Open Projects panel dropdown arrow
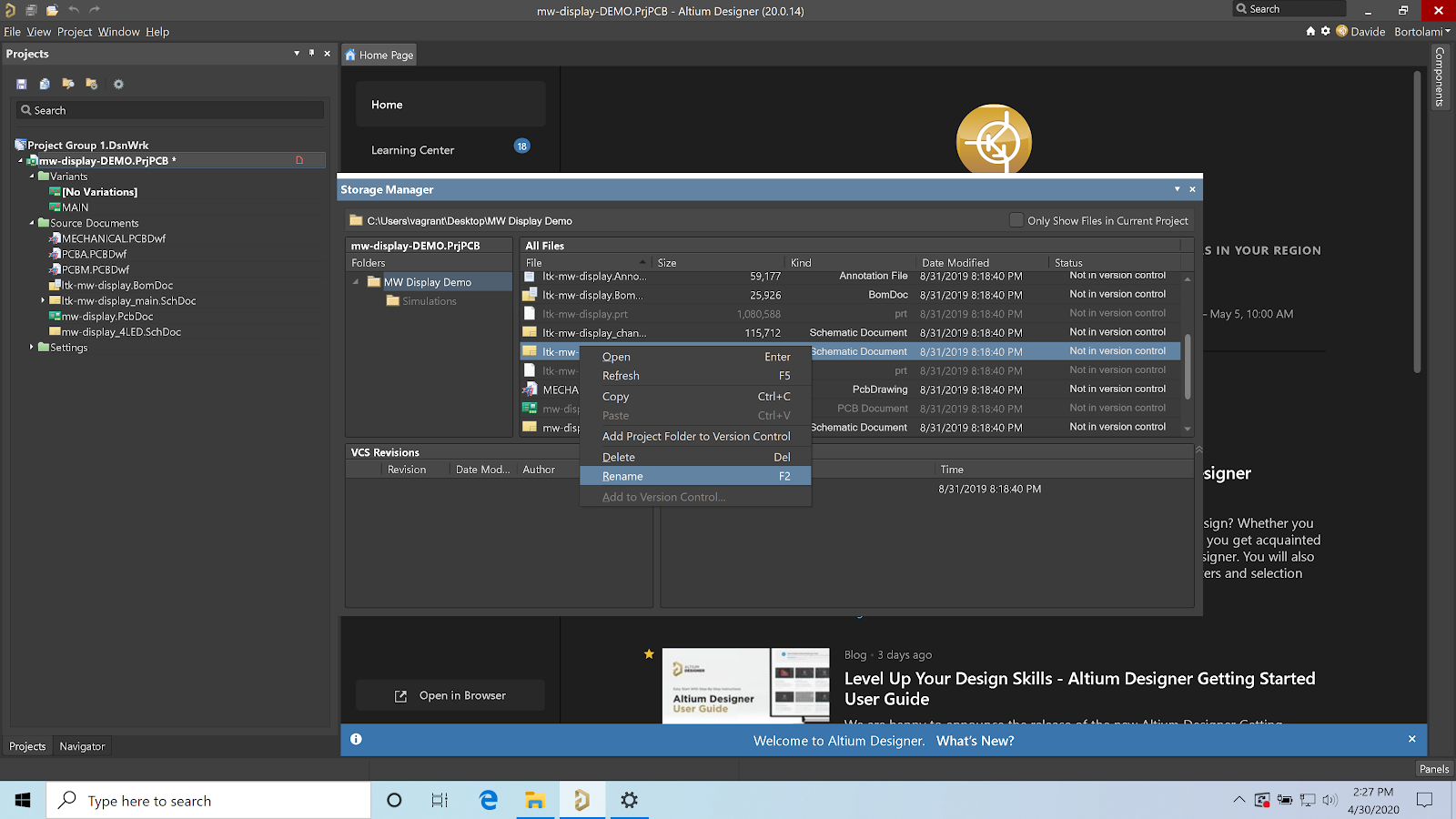Viewport: 1456px width, 819px height. tap(297, 53)
